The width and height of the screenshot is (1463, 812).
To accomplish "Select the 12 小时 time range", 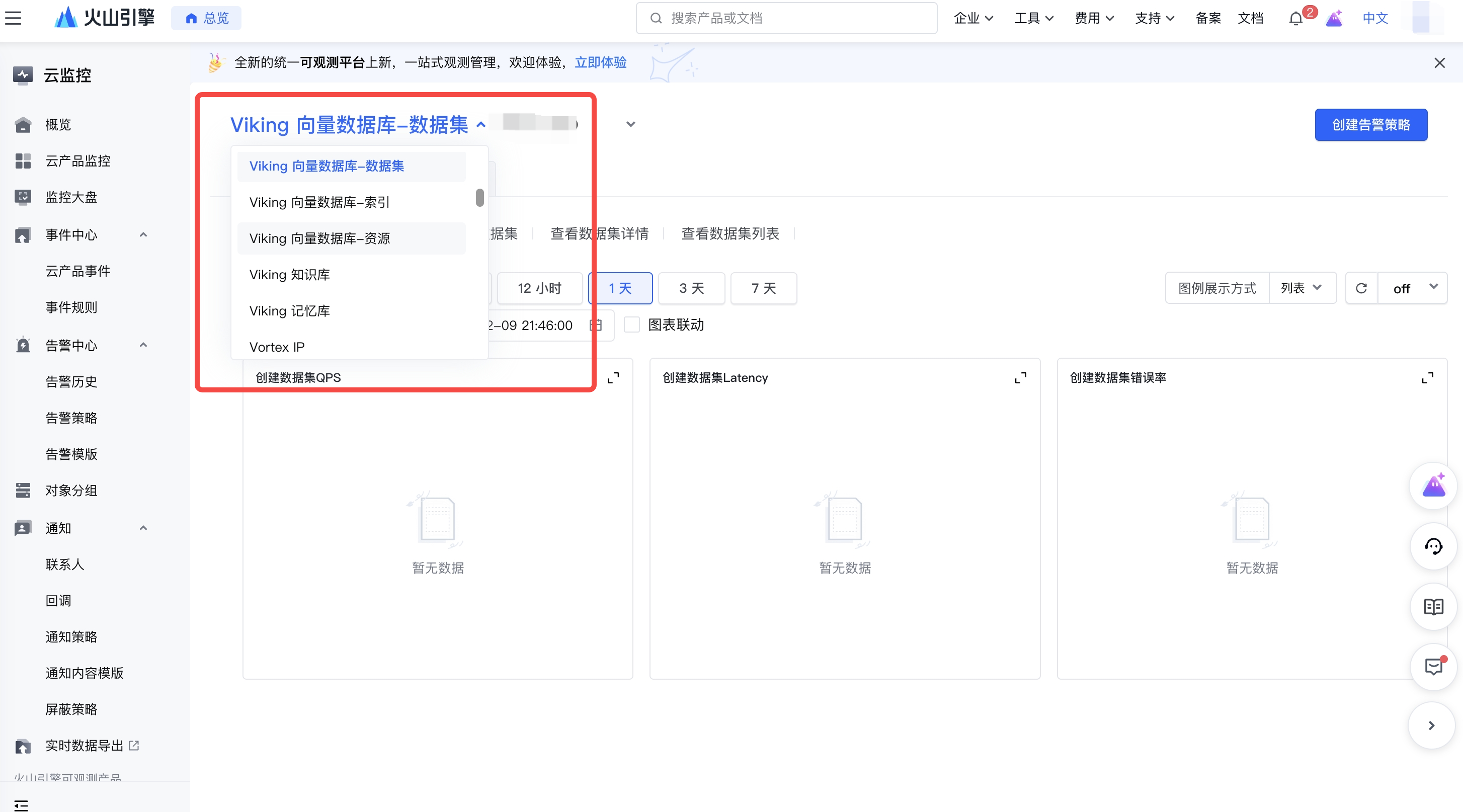I will [x=539, y=288].
